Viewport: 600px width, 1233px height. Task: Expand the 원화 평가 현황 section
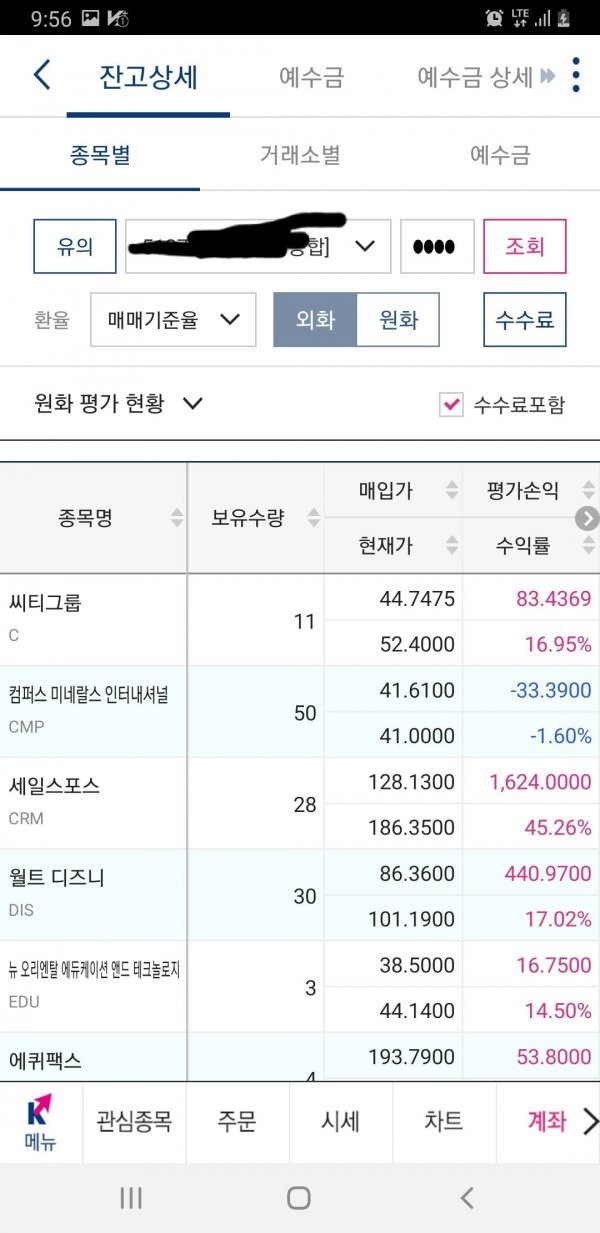click(x=119, y=404)
